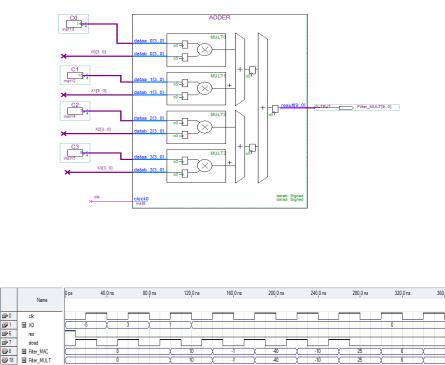Image resolution: width=445 pixels, height=365 pixels.
Task: Click the Filter_MULT row output icon in waveform
Action: click(x=6, y=360)
